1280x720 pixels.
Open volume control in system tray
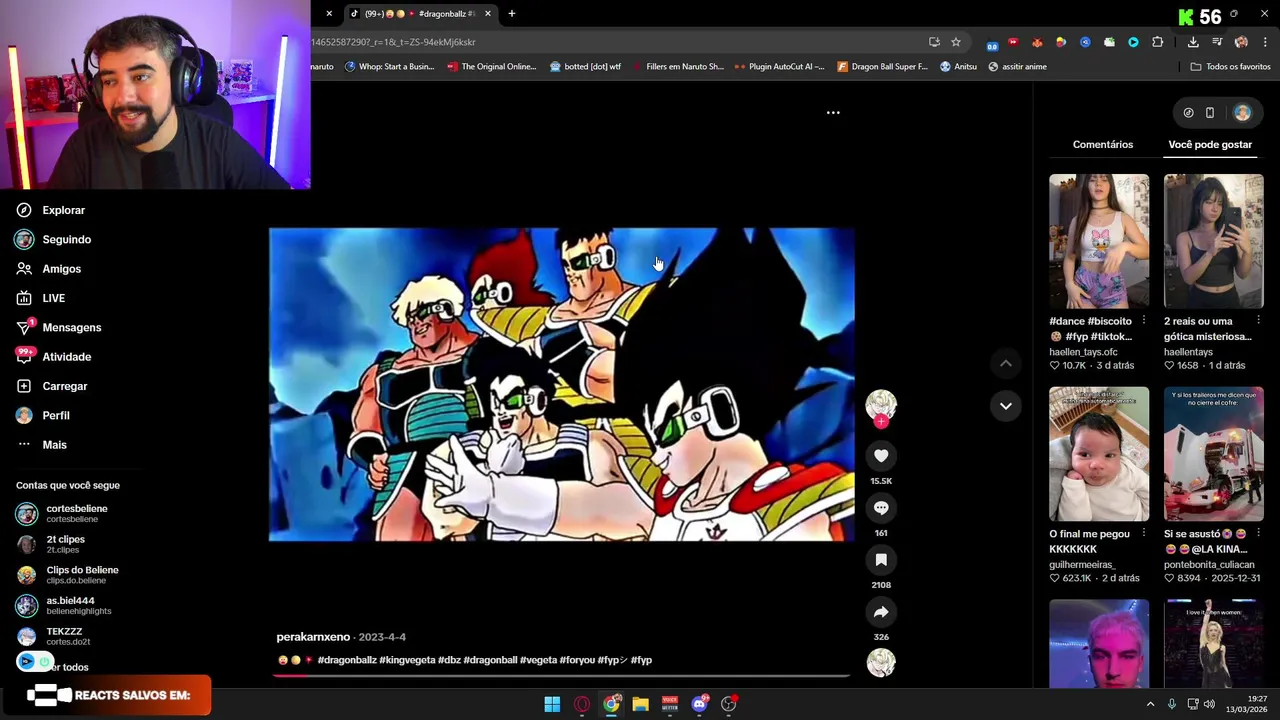(x=1208, y=704)
